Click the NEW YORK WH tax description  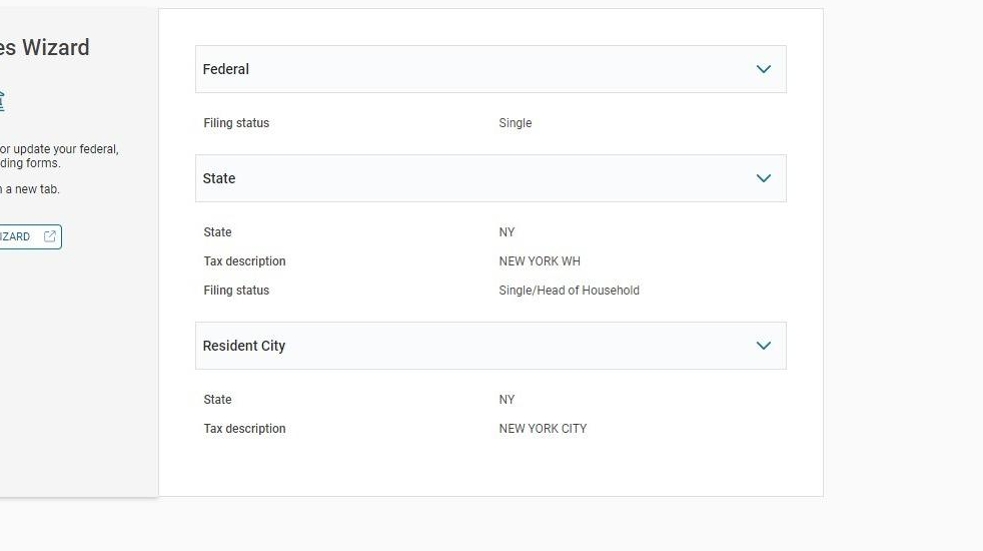tap(539, 261)
